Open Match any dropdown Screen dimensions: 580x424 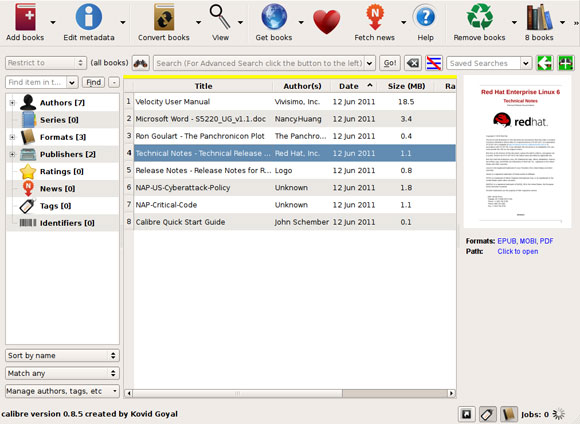[62, 373]
